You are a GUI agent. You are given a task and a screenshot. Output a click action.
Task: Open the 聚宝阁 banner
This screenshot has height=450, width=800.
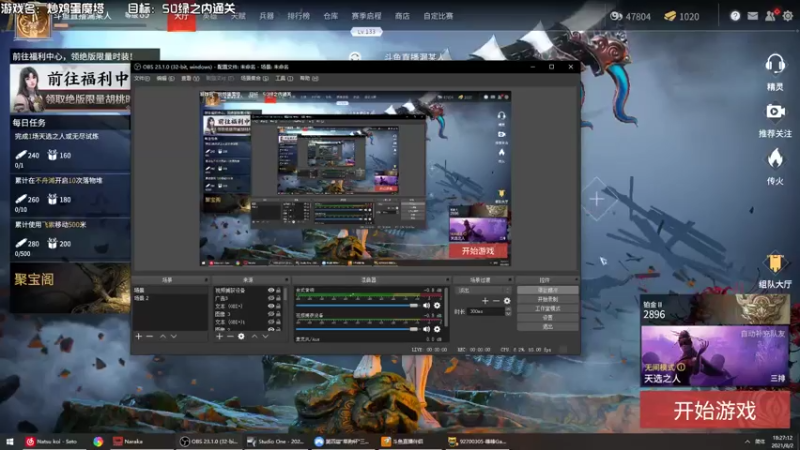(x=70, y=288)
